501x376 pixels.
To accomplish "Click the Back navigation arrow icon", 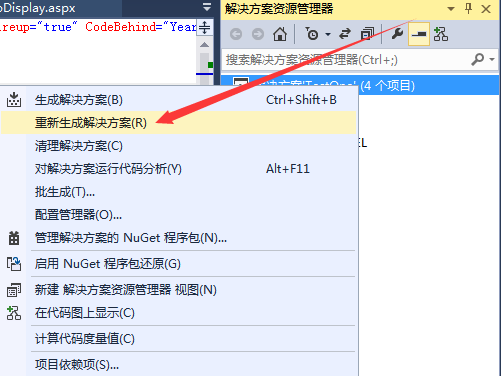I will (236, 34).
